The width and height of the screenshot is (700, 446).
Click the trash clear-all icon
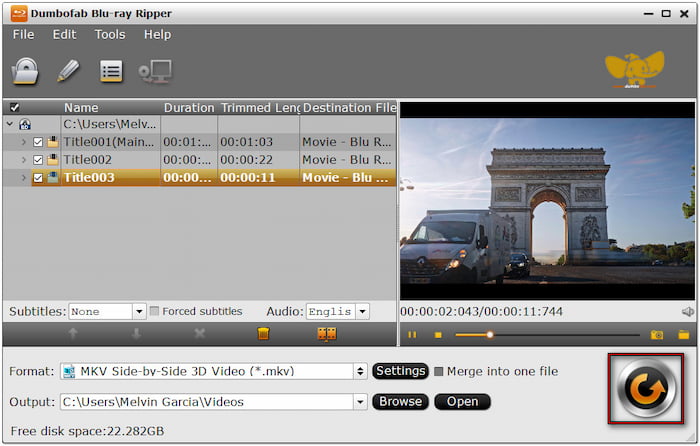click(x=263, y=333)
